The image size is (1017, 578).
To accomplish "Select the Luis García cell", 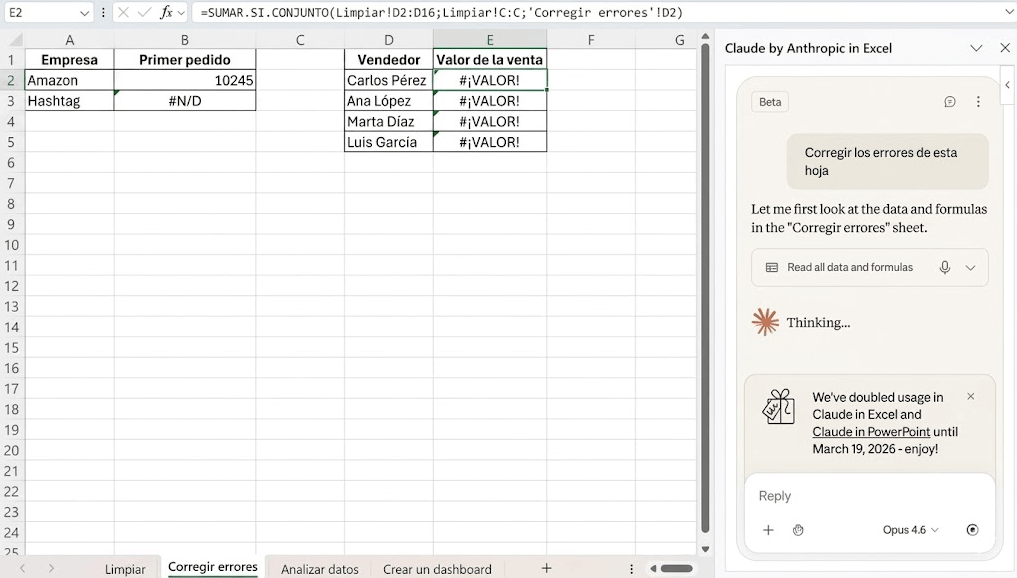I will pyautogui.click(x=389, y=142).
